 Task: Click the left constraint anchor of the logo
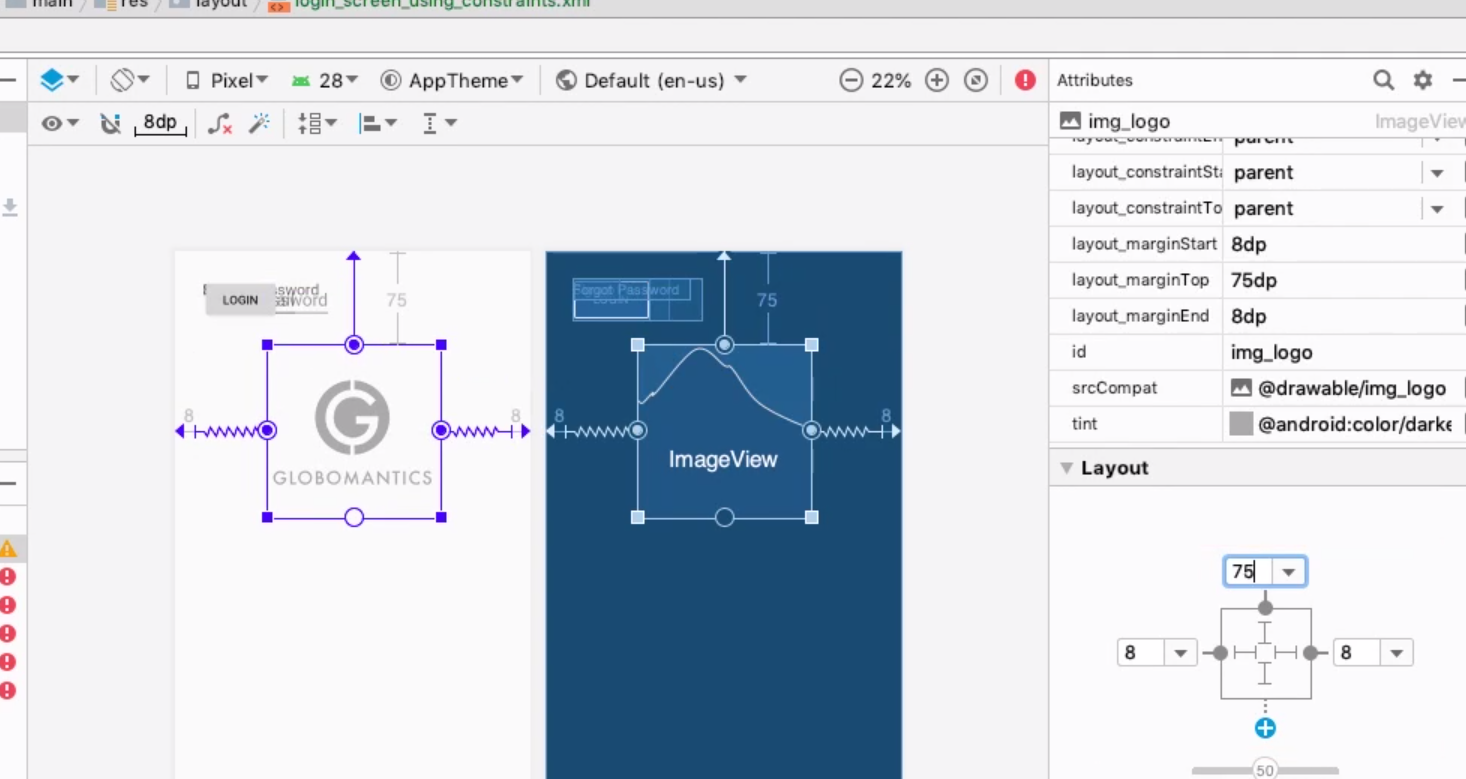(267, 430)
